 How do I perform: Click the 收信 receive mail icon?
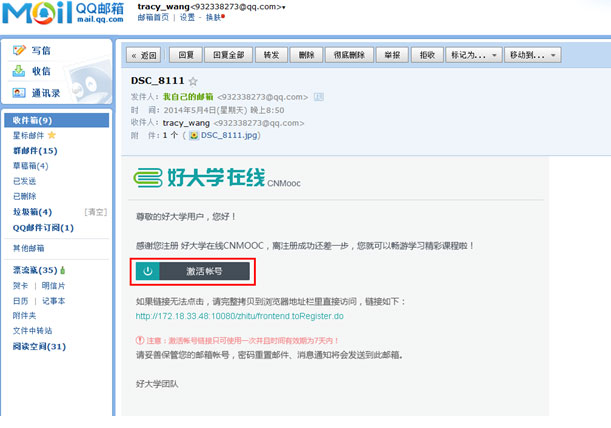point(19,71)
